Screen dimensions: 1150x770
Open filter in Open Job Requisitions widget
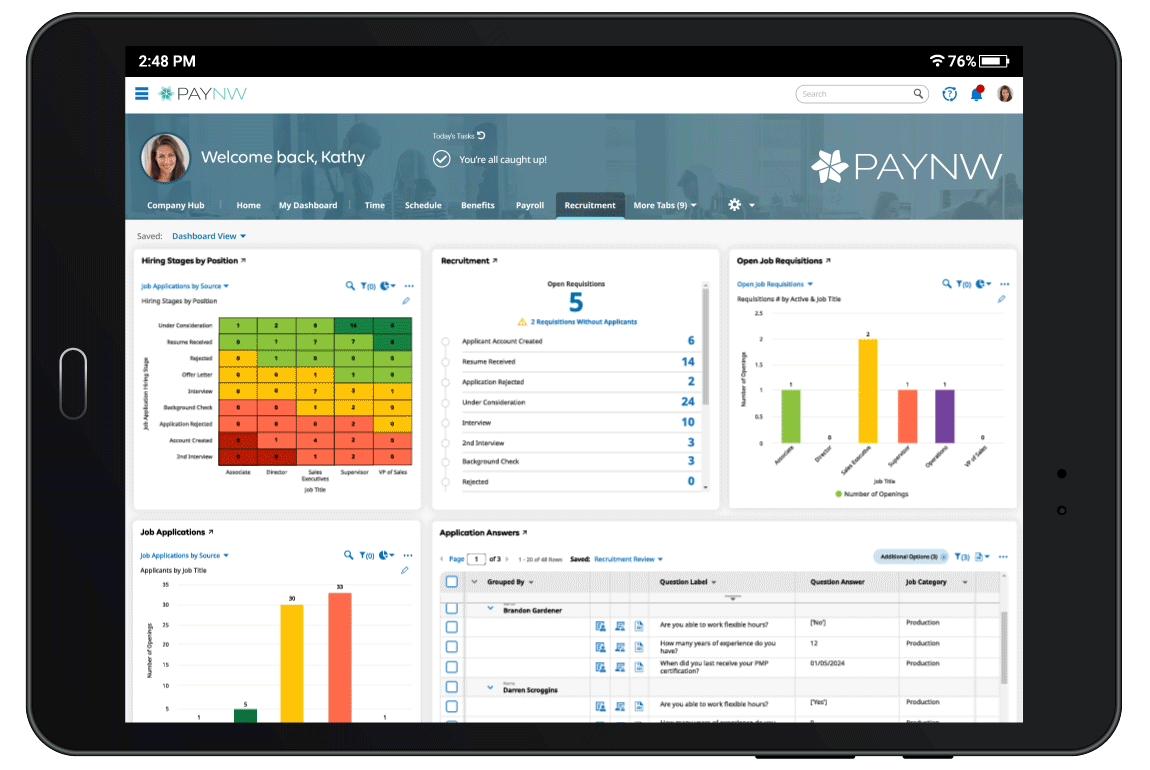(x=963, y=284)
